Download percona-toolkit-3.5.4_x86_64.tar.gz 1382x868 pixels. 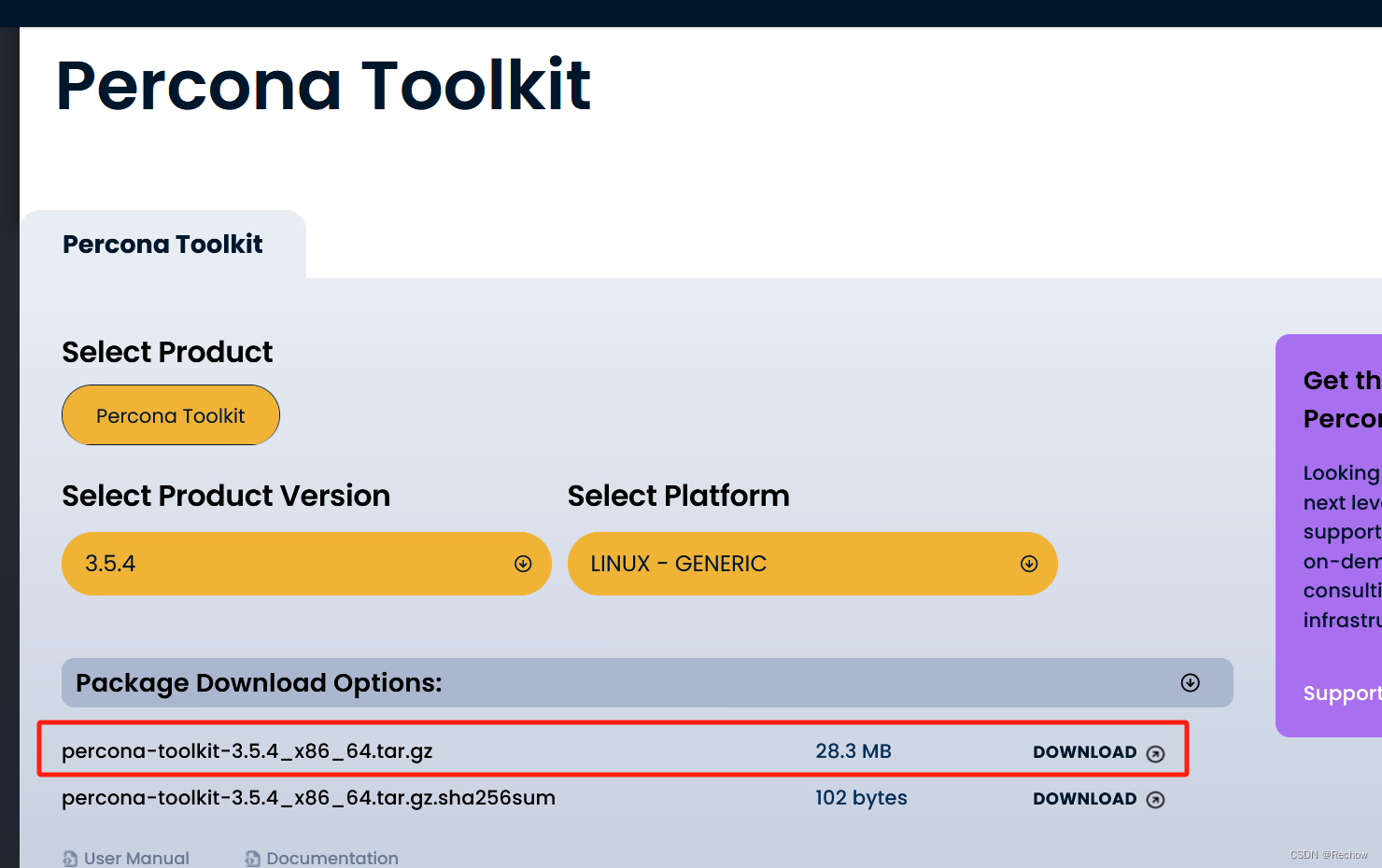pyautogui.click(x=1098, y=752)
